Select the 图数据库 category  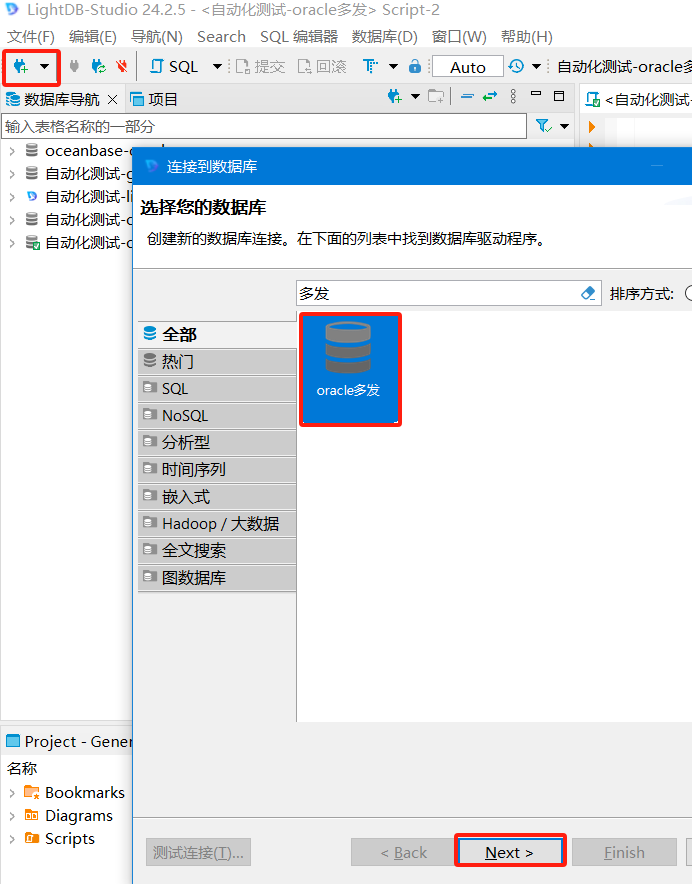click(x=217, y=578)
